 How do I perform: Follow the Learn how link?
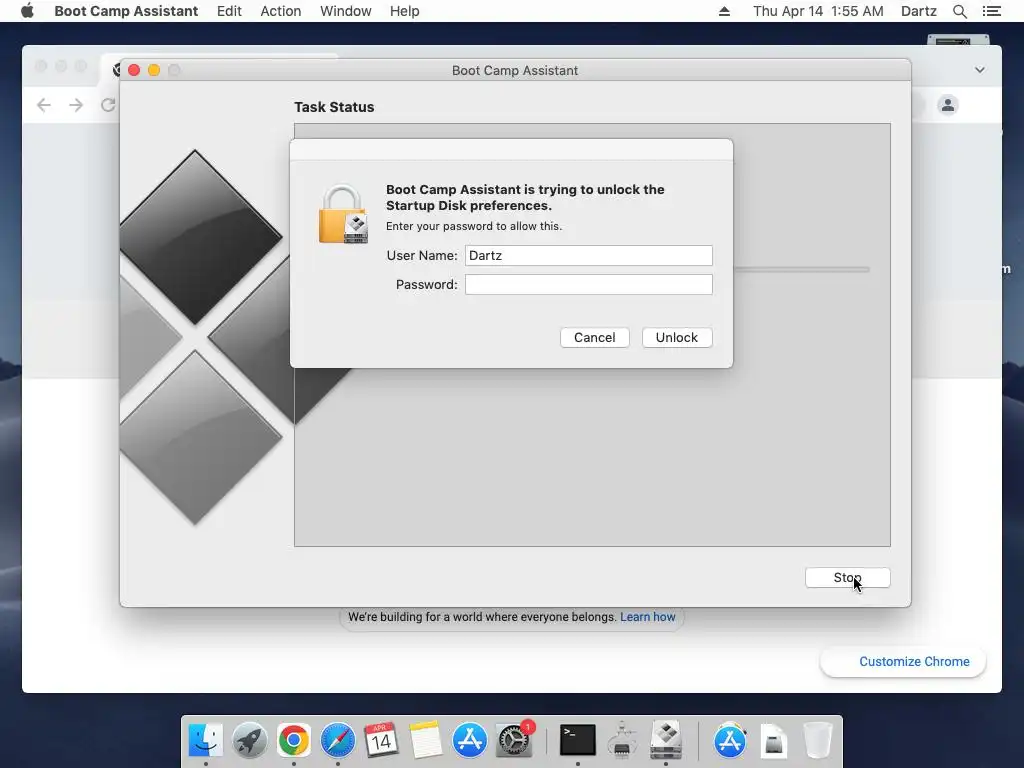point(647,616)
